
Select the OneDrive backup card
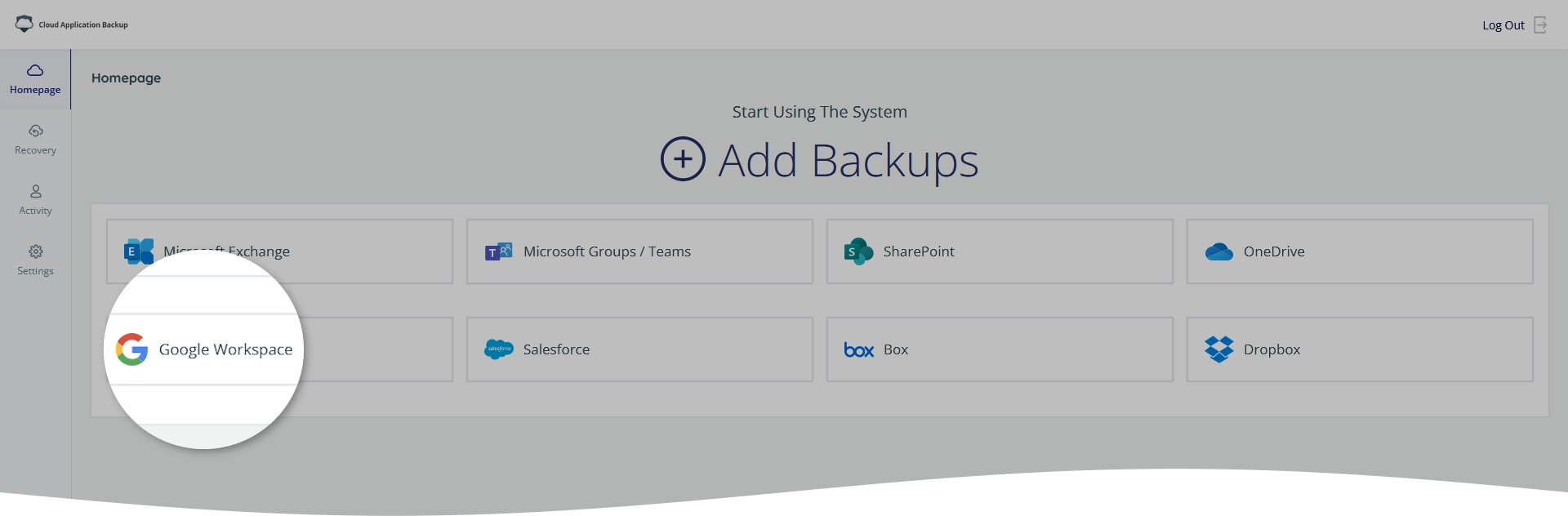[1360, 251]
